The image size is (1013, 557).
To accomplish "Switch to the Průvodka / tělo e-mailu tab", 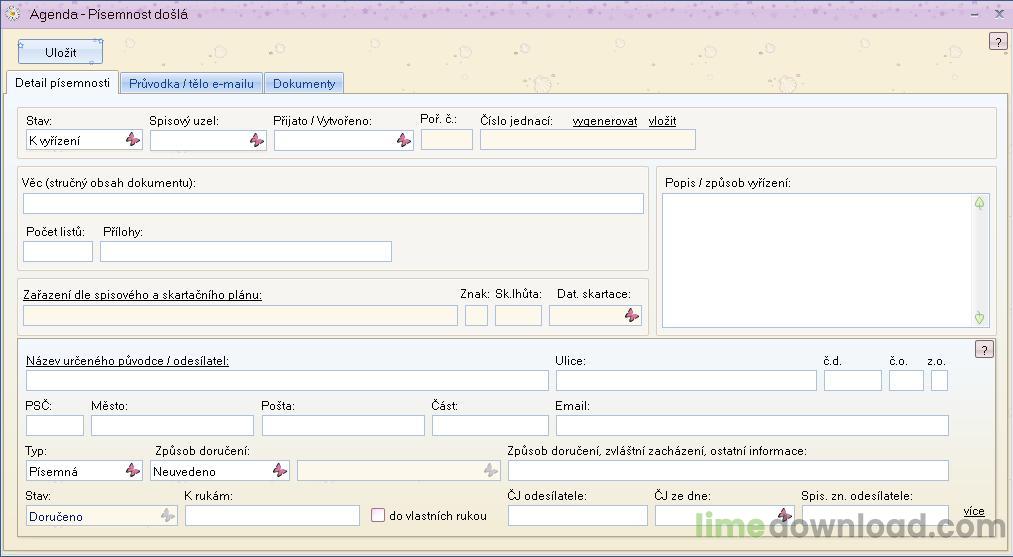I will (191, 83).
